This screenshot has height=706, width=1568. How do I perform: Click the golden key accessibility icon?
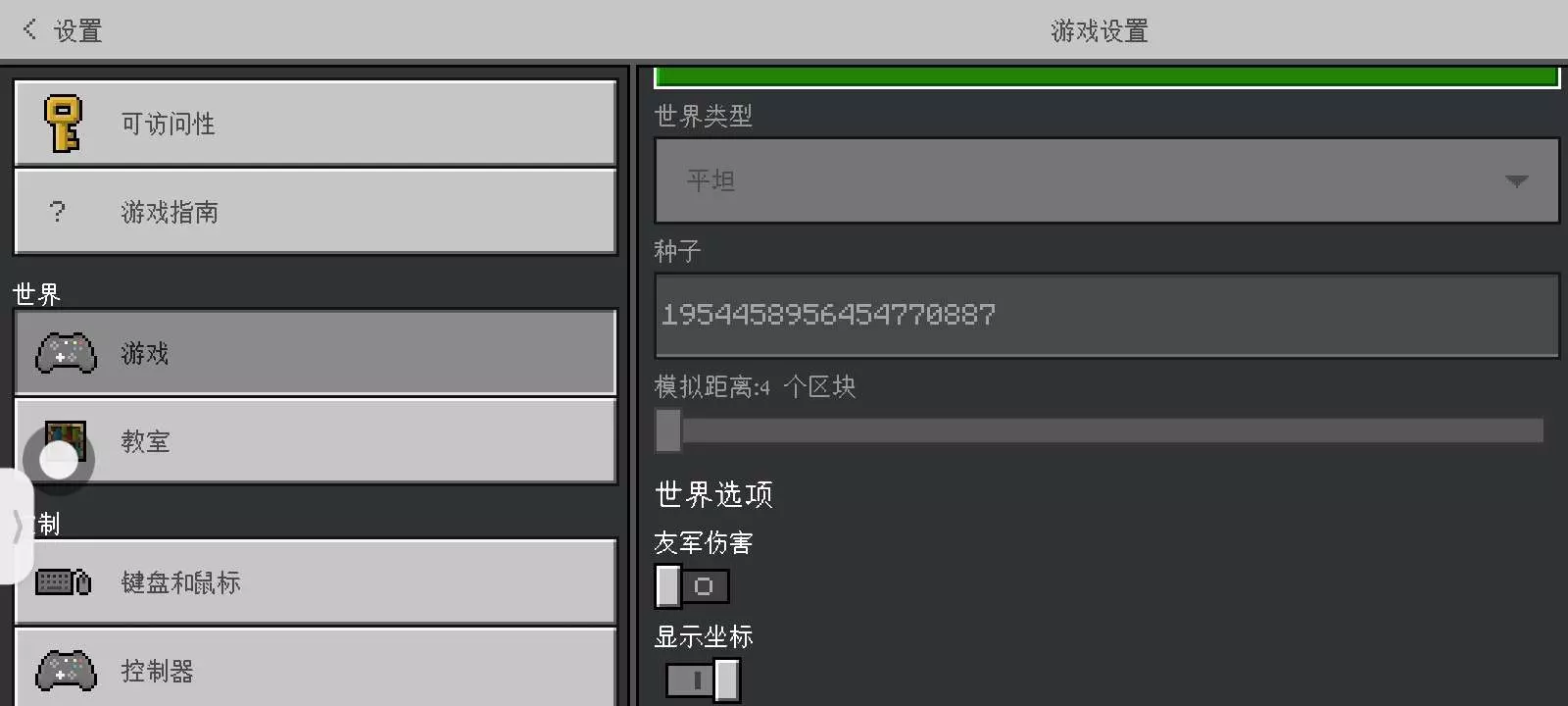(64, 124)
